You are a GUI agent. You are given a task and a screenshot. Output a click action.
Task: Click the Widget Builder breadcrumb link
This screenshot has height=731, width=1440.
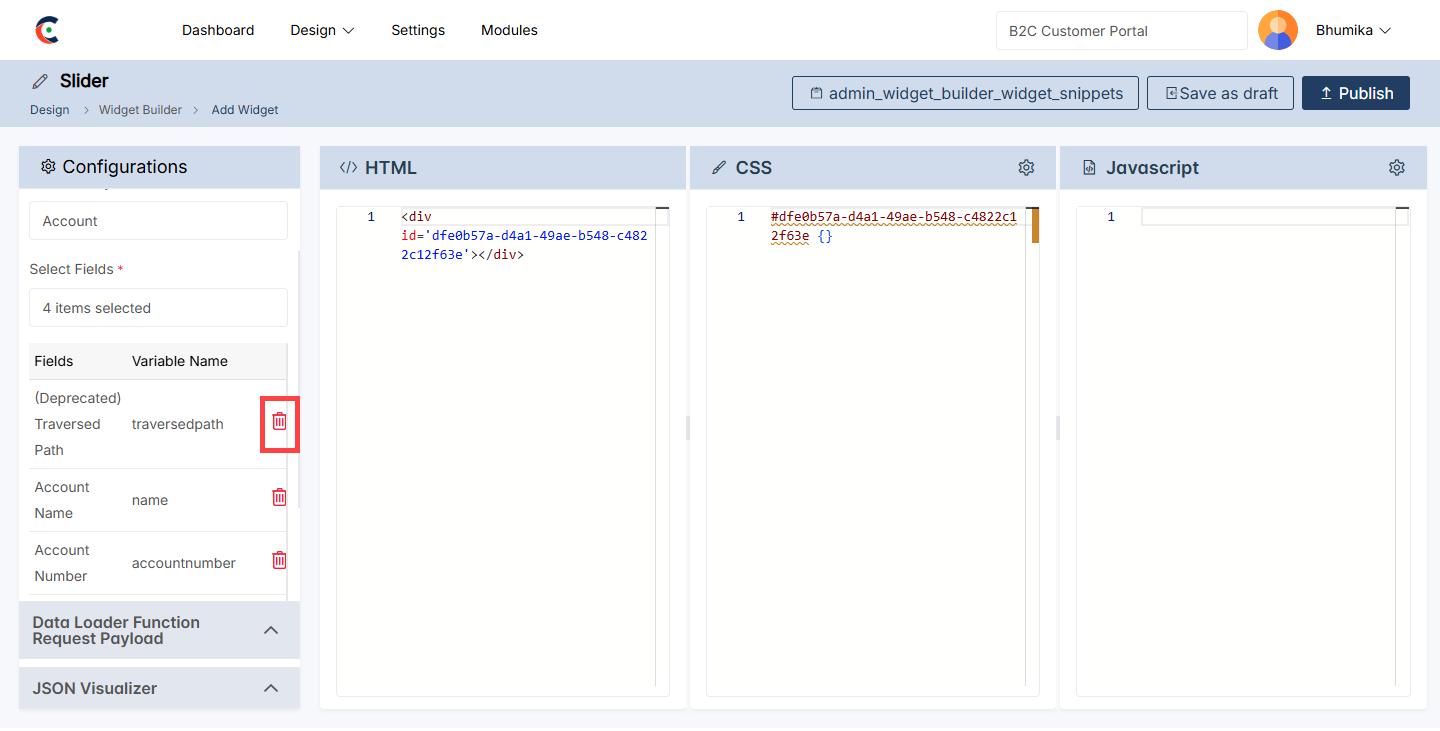(x=140, y=110)
